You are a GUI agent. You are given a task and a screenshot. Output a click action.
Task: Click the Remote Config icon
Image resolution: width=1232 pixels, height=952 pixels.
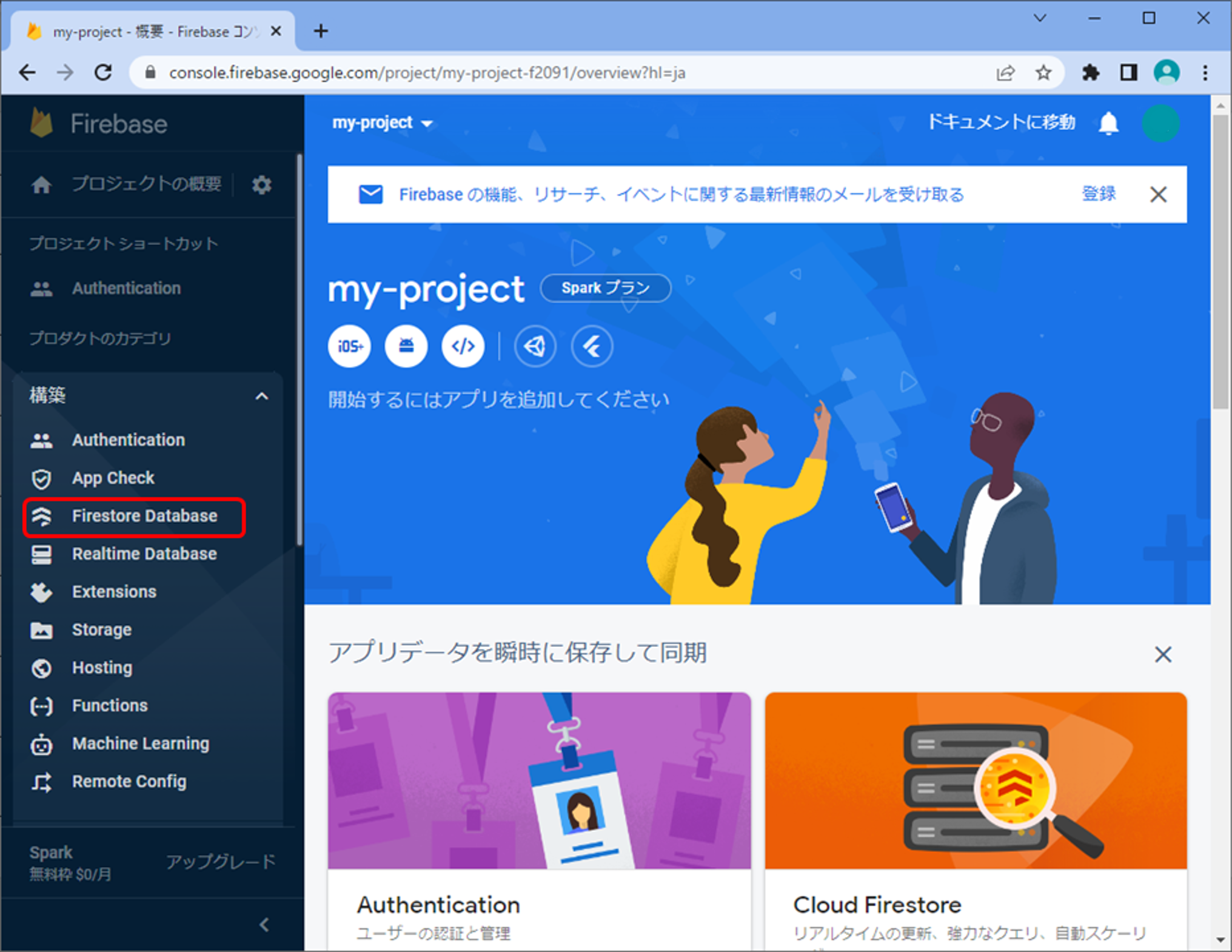point(41,782)
